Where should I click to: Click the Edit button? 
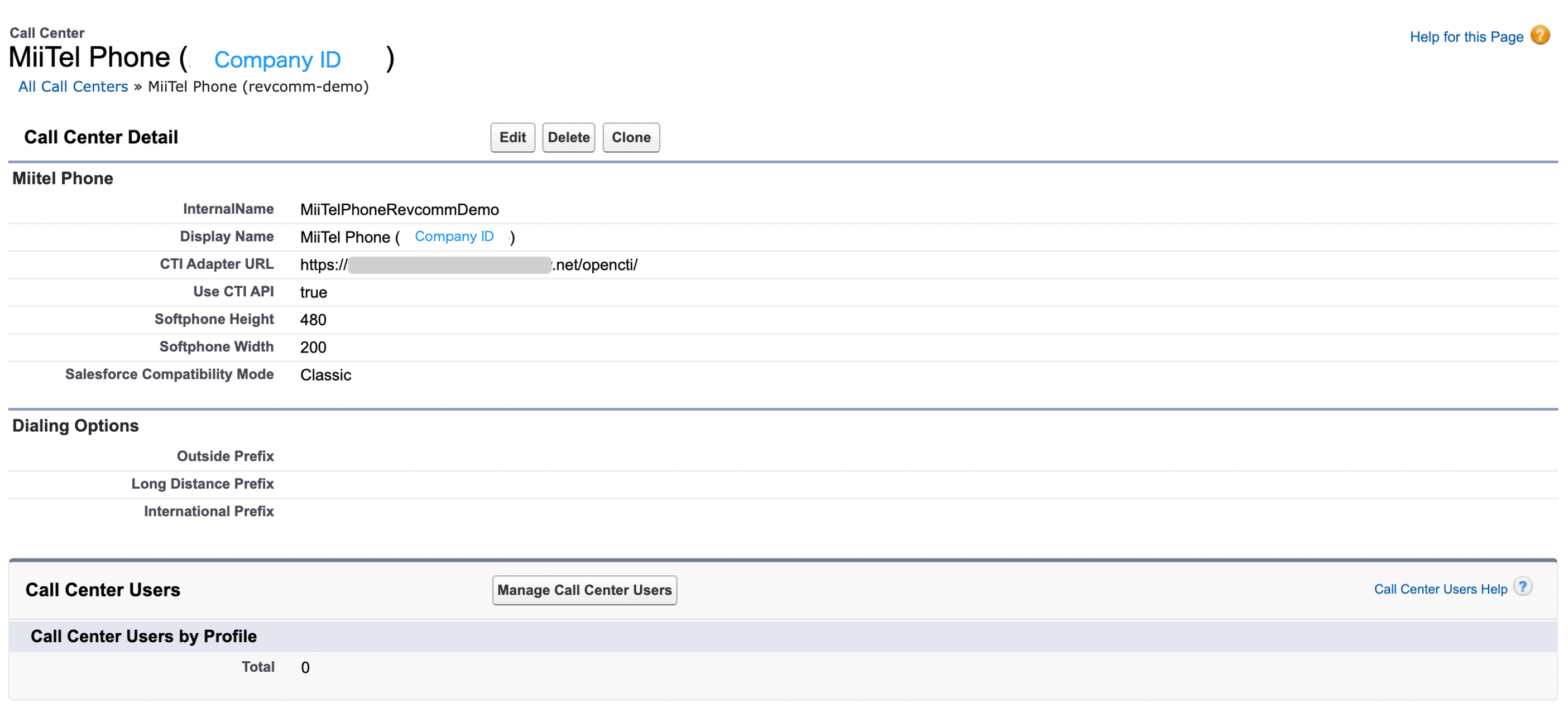pos(512,137)
